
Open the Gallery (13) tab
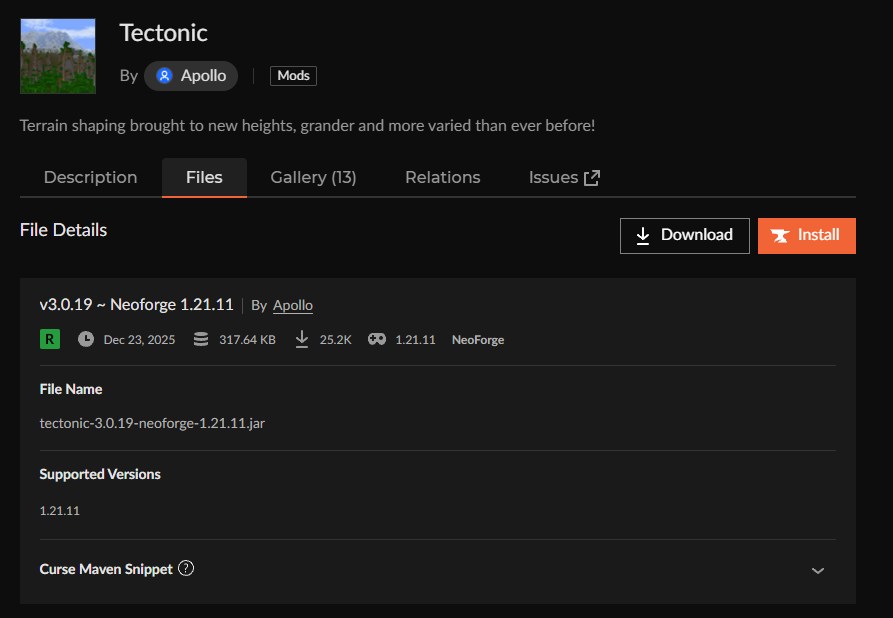[313, 177]
